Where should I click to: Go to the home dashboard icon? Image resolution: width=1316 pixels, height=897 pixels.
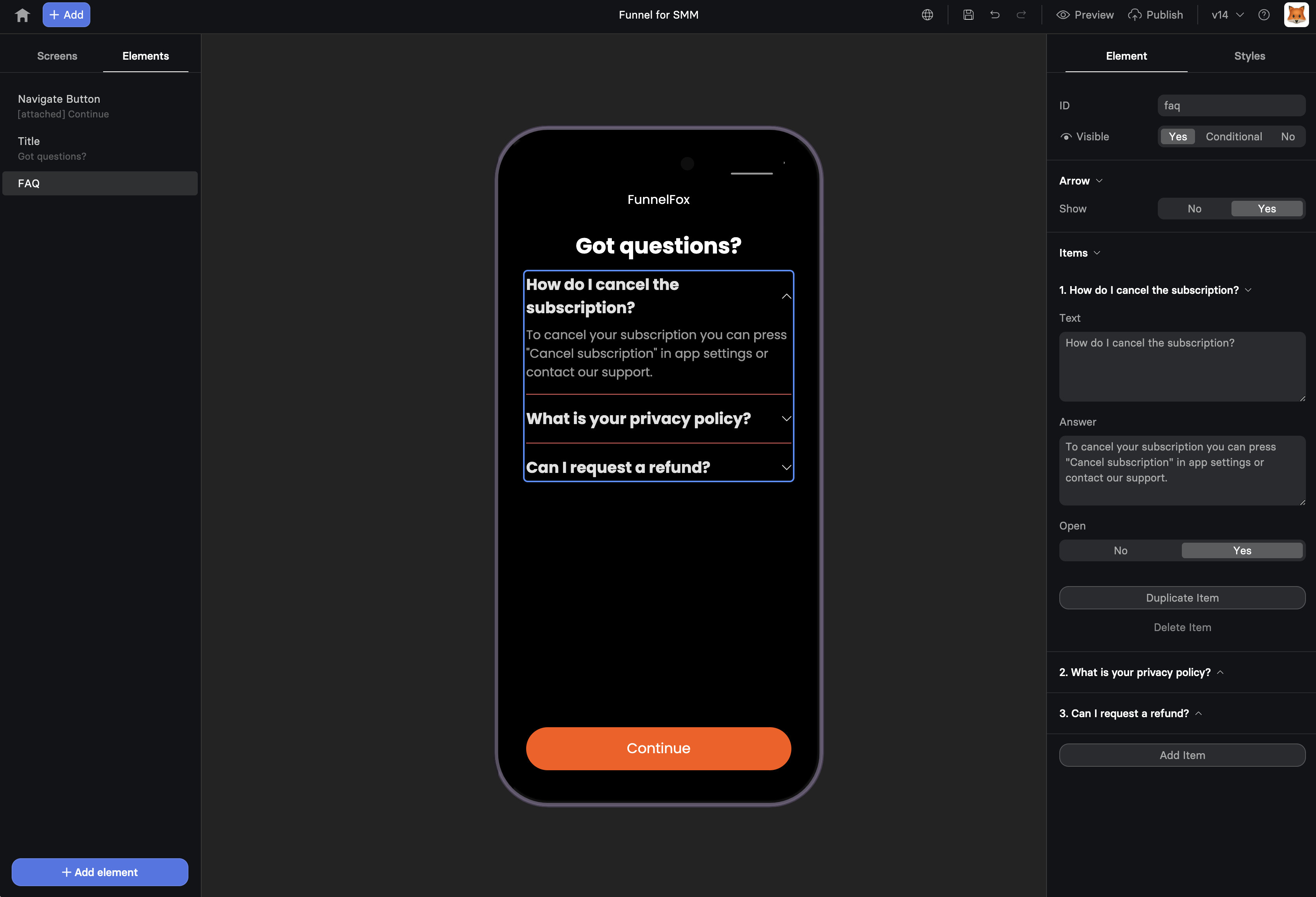pyautogui.click(x=22, y=15)
